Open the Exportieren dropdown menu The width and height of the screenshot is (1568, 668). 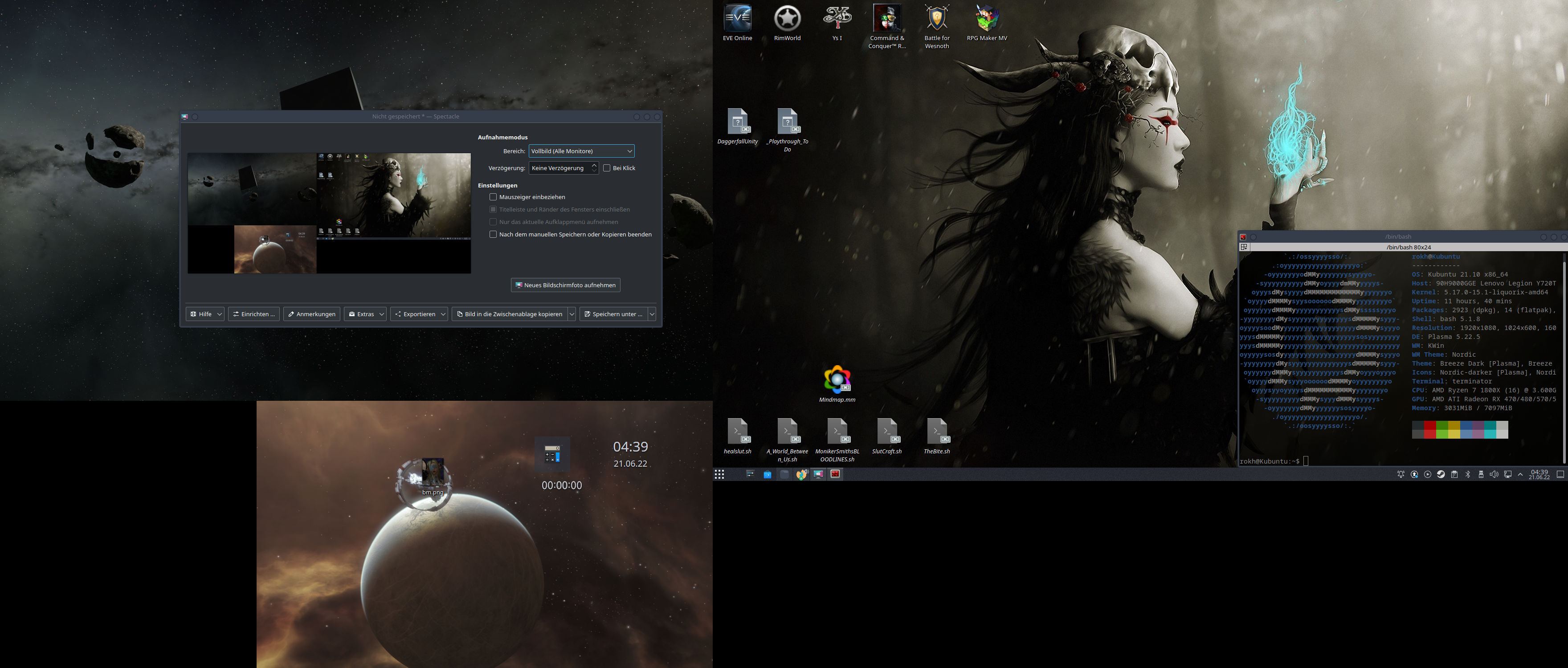coord(419,314)
